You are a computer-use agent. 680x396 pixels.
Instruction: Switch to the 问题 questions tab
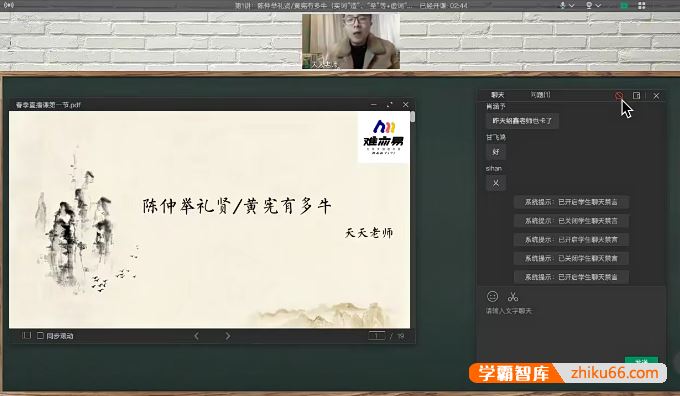(x=540, y=95)
